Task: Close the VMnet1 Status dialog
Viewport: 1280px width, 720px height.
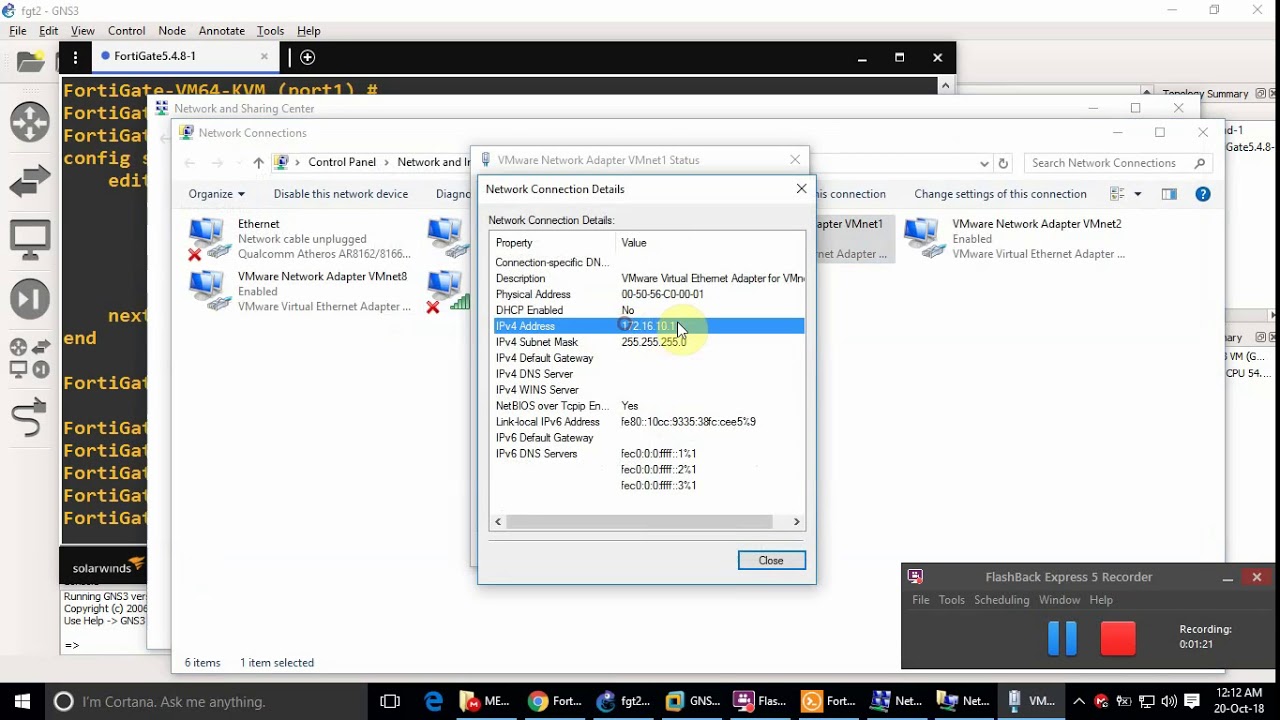Action: pyautogui.click(x=795, y=160)
